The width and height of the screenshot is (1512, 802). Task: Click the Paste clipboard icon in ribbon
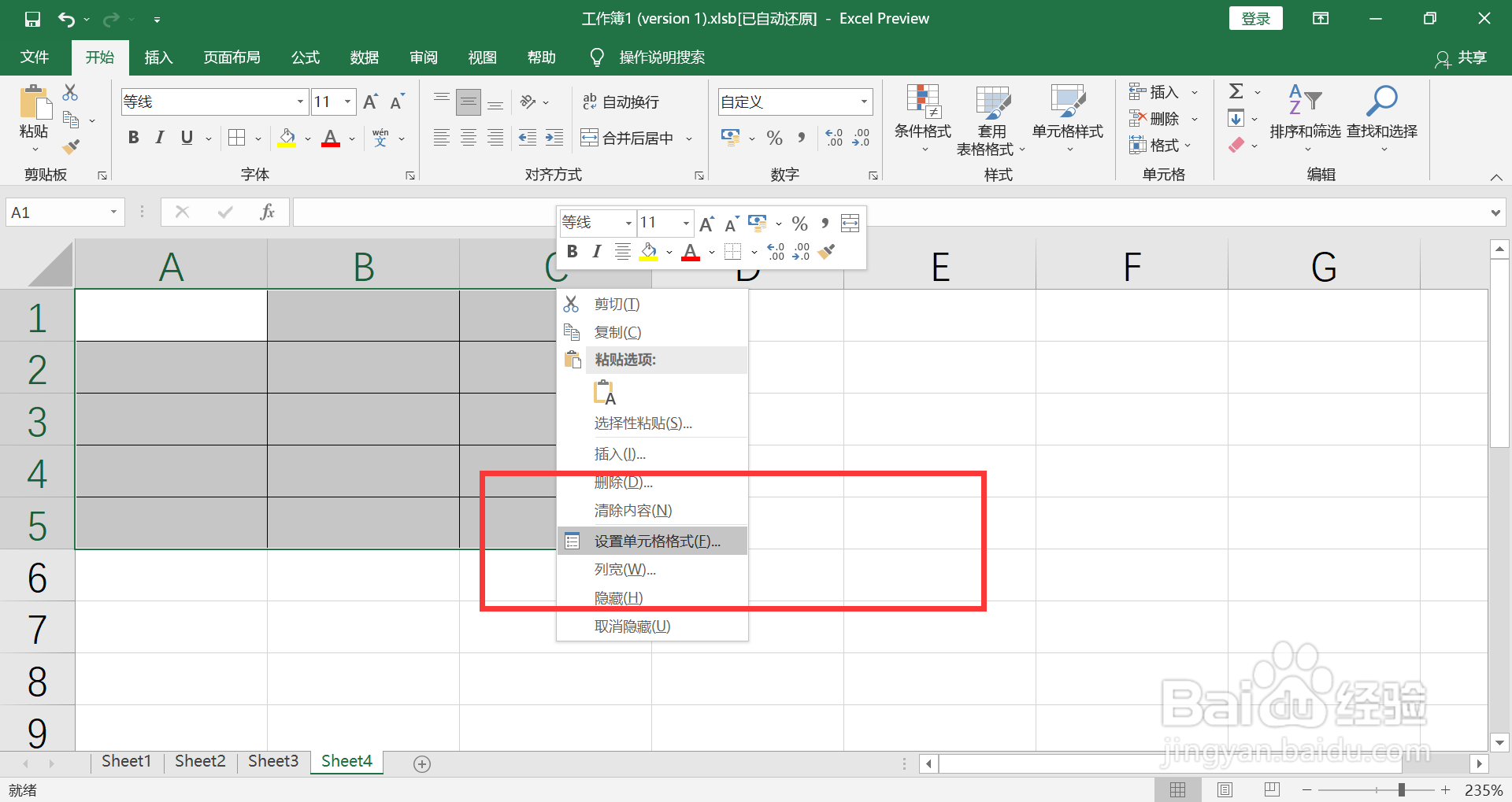pos(34,103)
